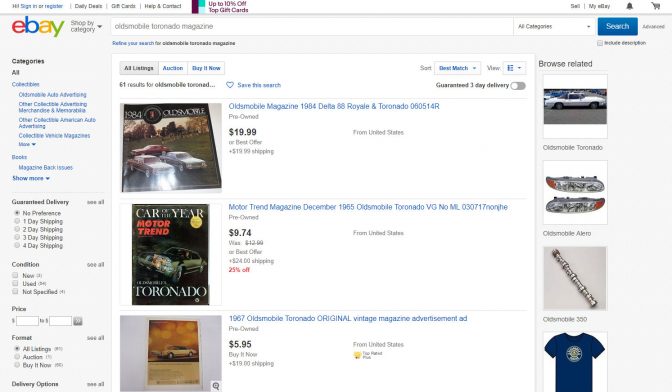Screen dimensions: 672x392
Task: Open 1967 Oldsmobile Toronado ORIGINAL ad listing title
Action: click(348, 318)
